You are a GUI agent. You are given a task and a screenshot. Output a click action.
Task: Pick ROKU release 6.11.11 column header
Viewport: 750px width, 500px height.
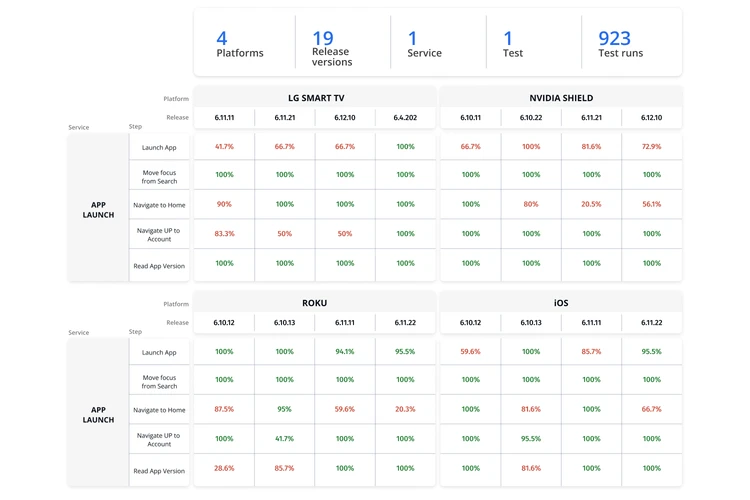click(x=345, y=322)
